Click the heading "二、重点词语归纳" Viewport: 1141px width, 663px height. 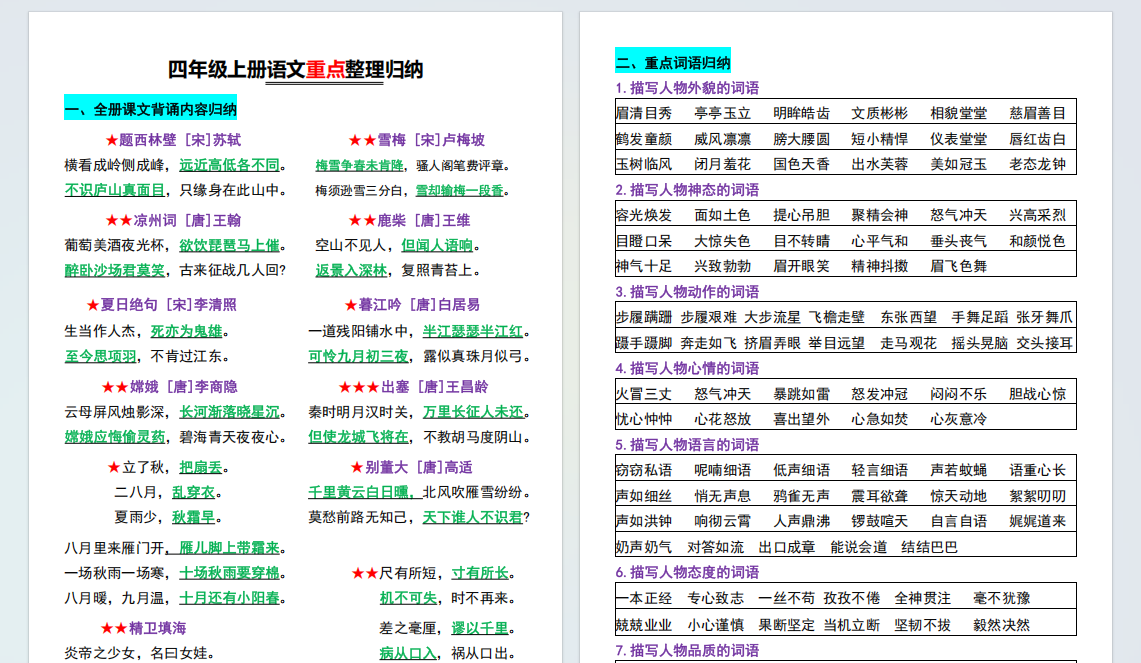(673, 63)
